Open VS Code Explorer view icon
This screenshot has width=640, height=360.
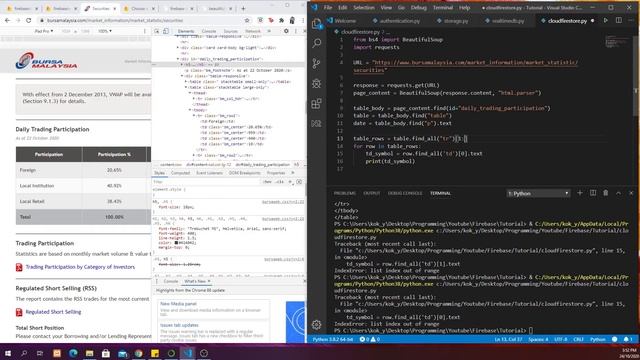pos(316,24)
